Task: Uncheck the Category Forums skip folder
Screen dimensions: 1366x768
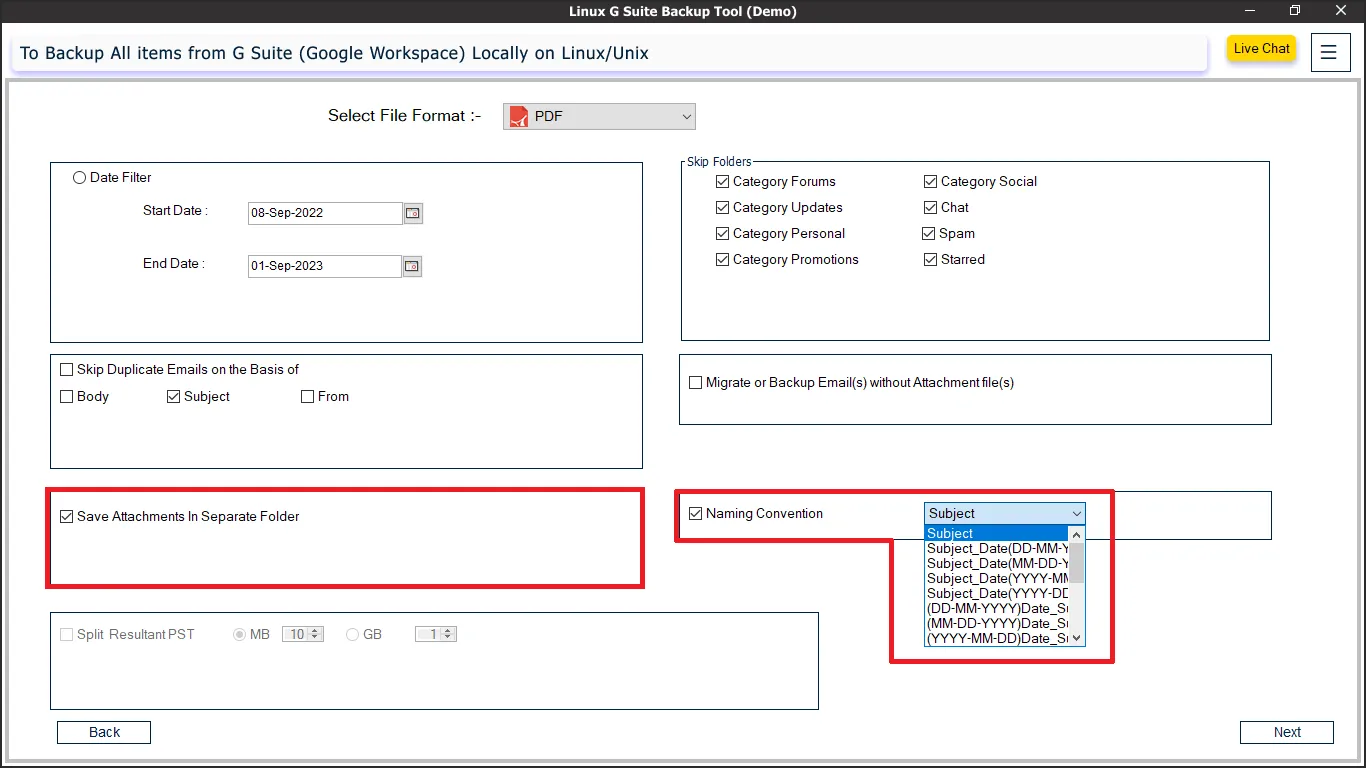Action: tap(722, 182)
